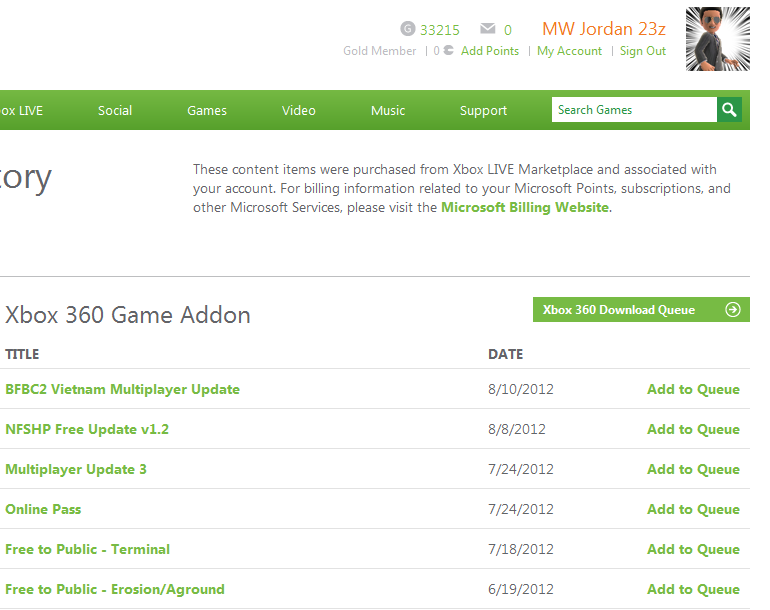
Task: Click the Sign Out link
Action: pos(642,51)
